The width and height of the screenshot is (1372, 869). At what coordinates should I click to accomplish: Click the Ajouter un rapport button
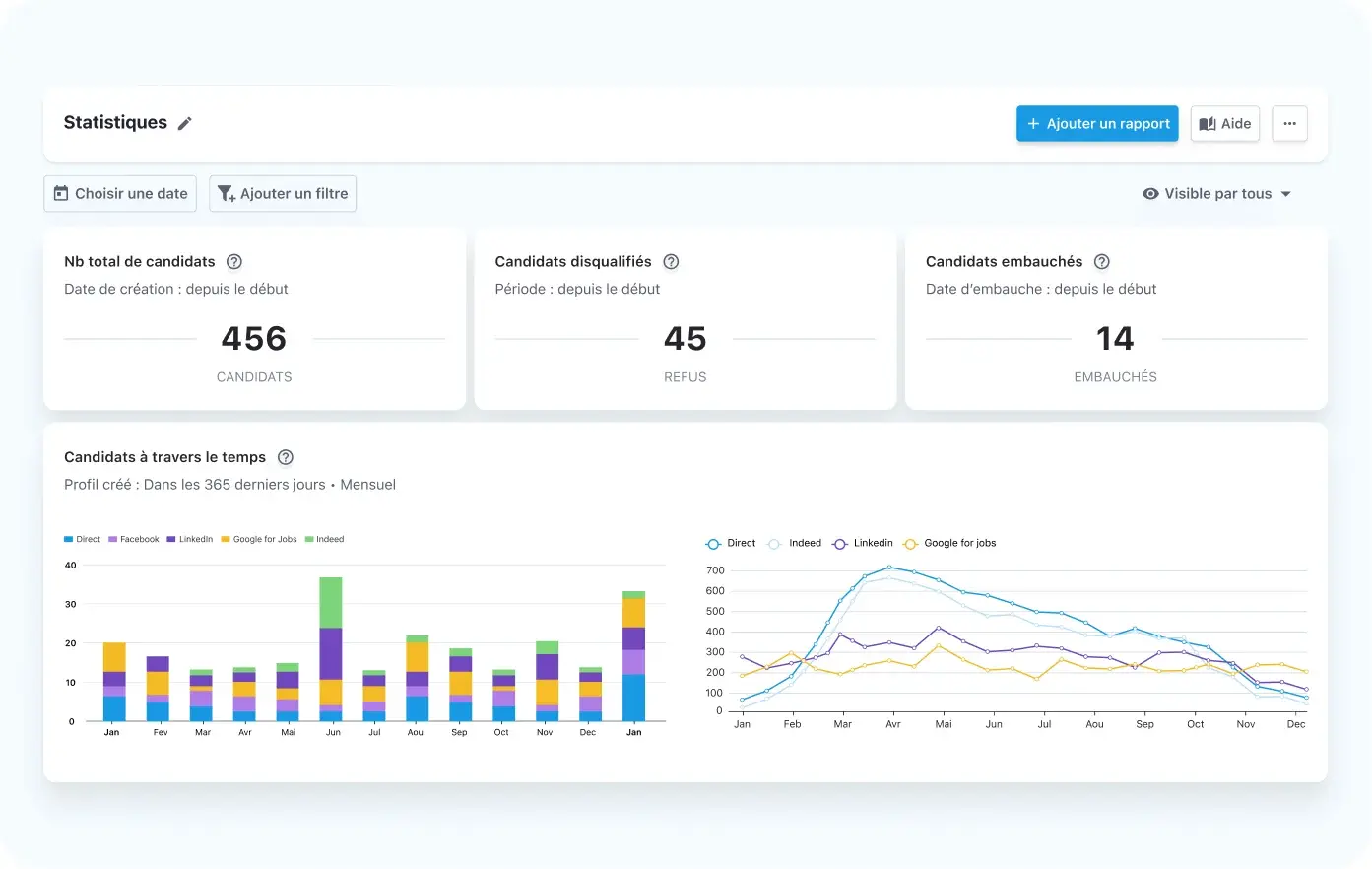pos(1097,124)
